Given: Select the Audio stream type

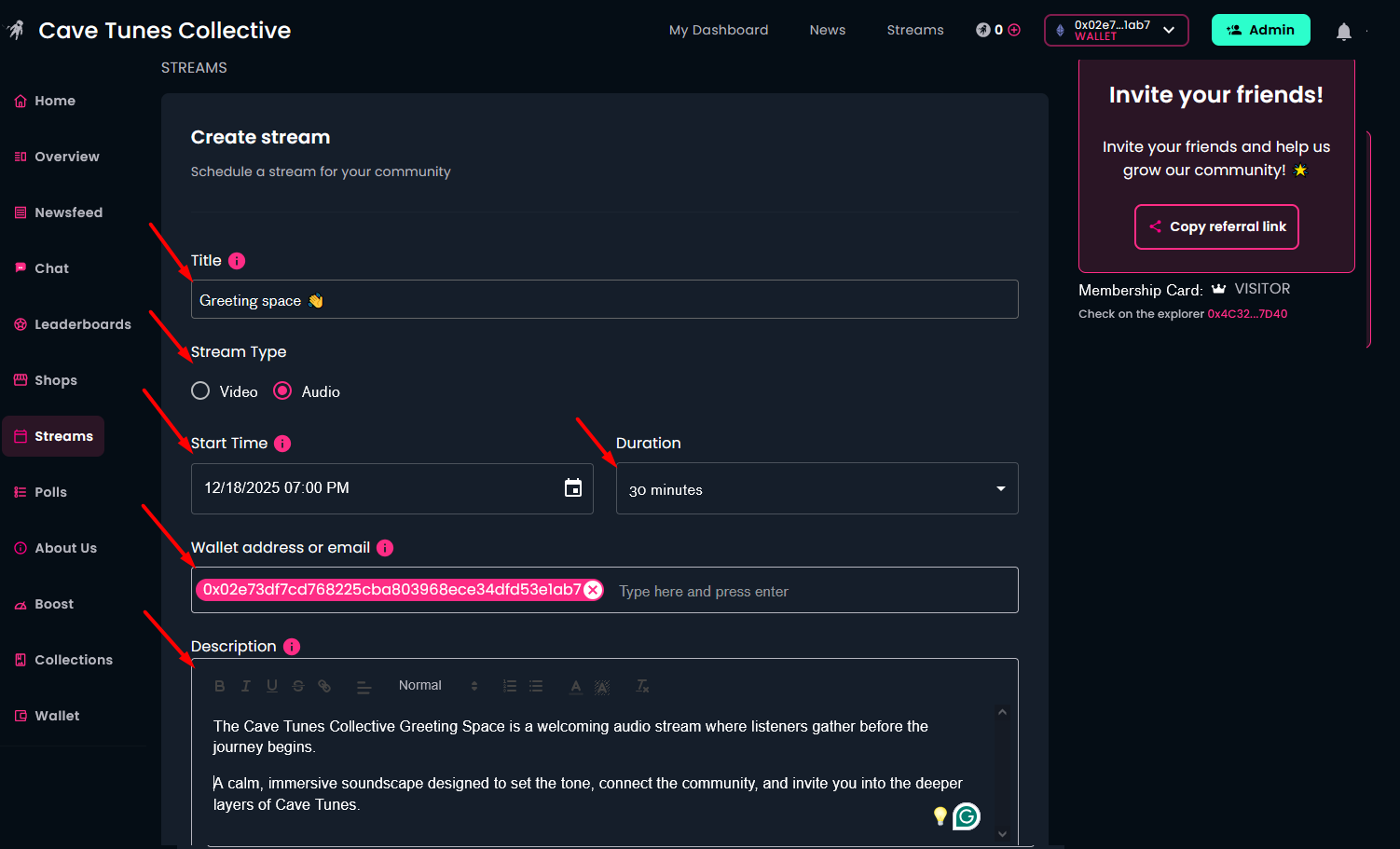Looking at the screenshot, I should 282,391.
